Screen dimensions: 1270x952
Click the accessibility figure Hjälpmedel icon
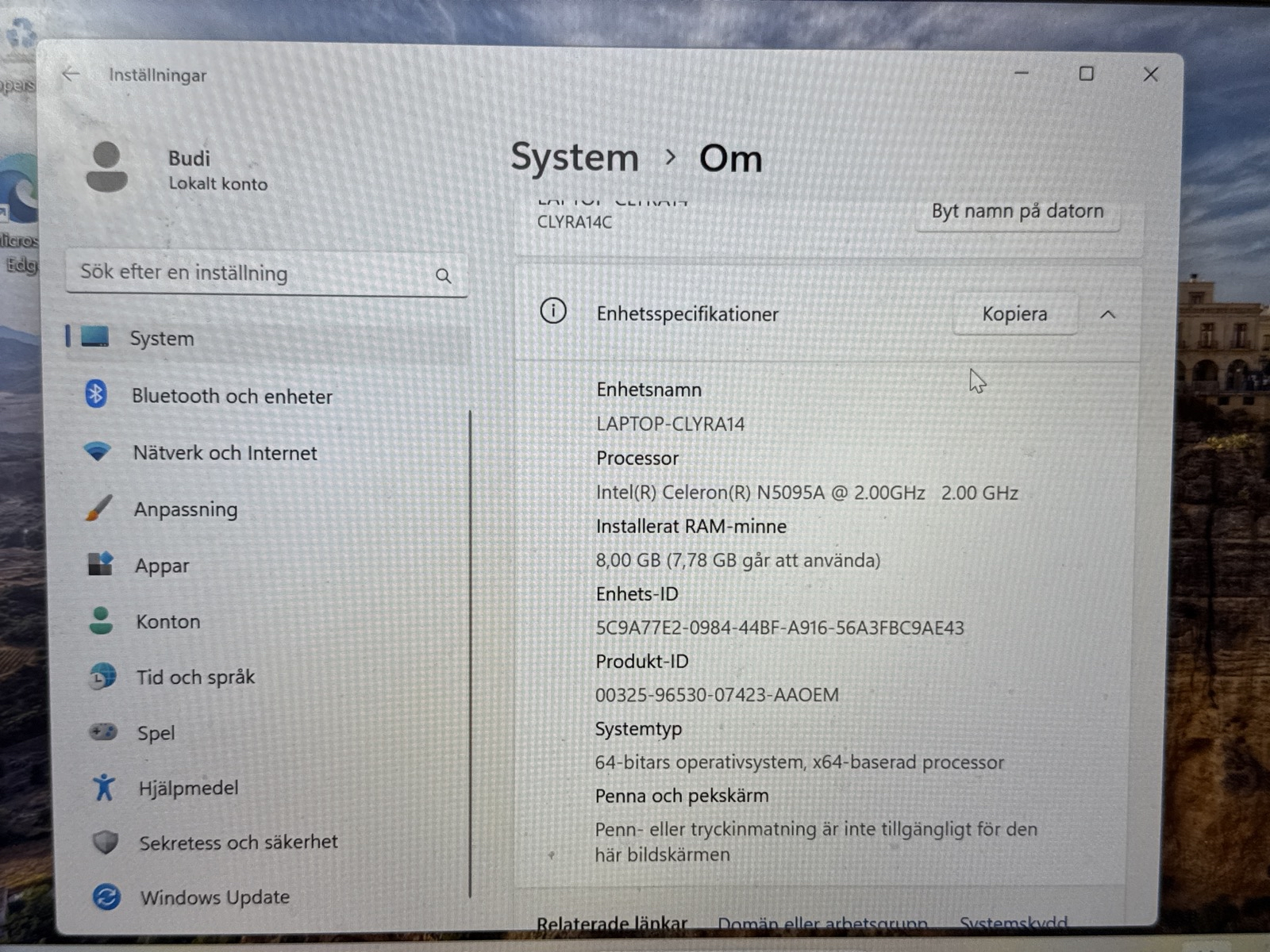point(104,787)
